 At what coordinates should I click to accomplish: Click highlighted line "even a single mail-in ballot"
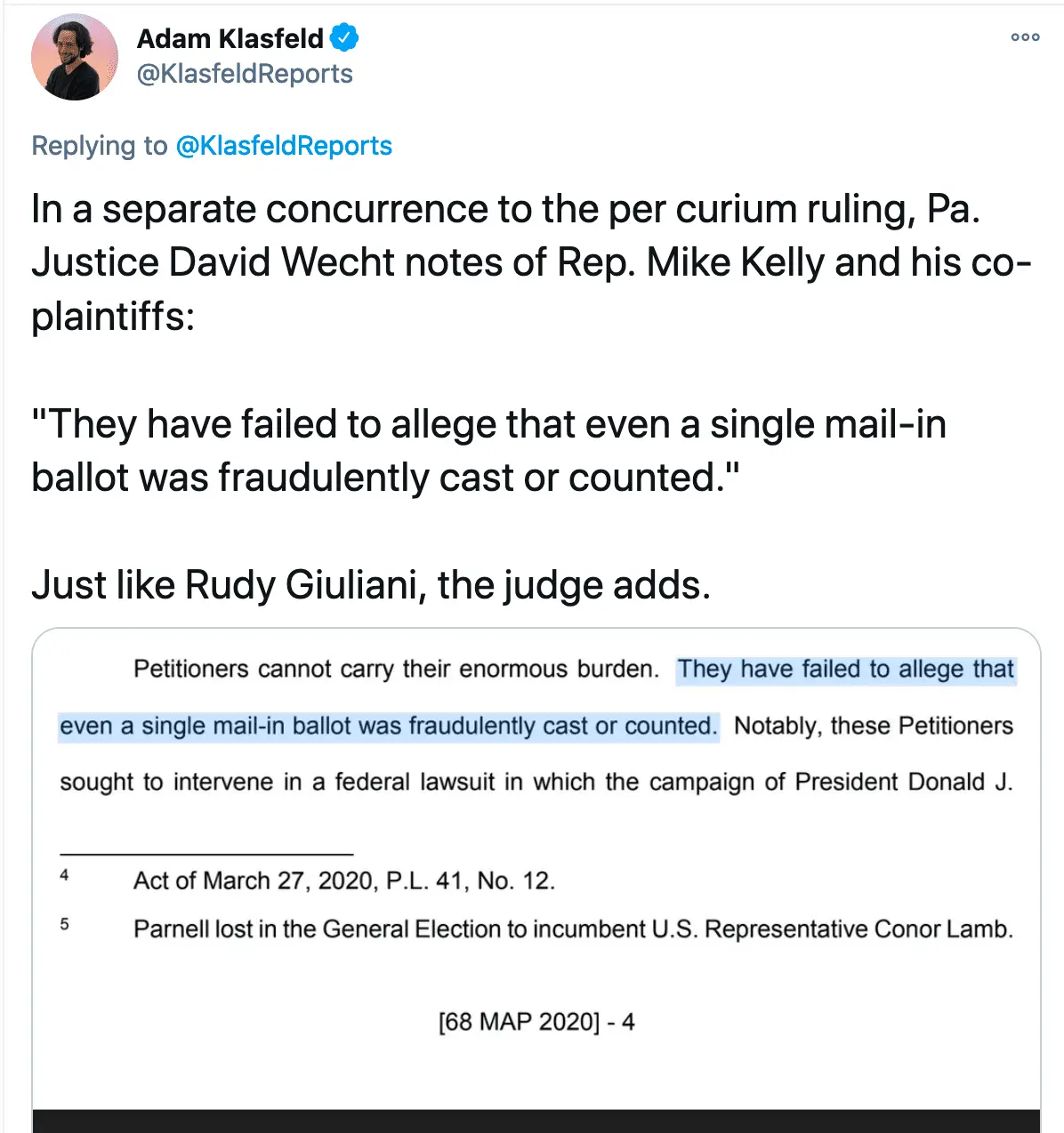[388, 726]
